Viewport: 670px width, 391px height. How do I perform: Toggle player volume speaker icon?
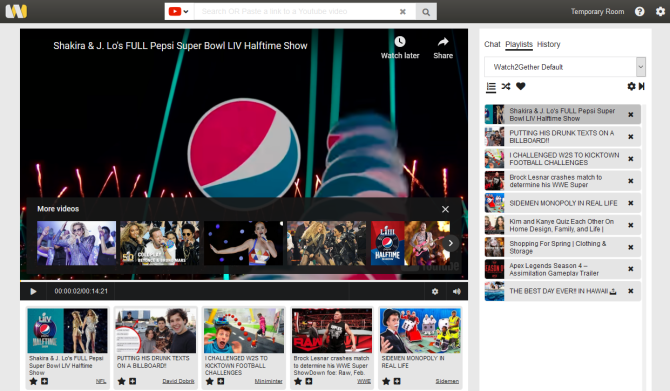pos(456,291)
